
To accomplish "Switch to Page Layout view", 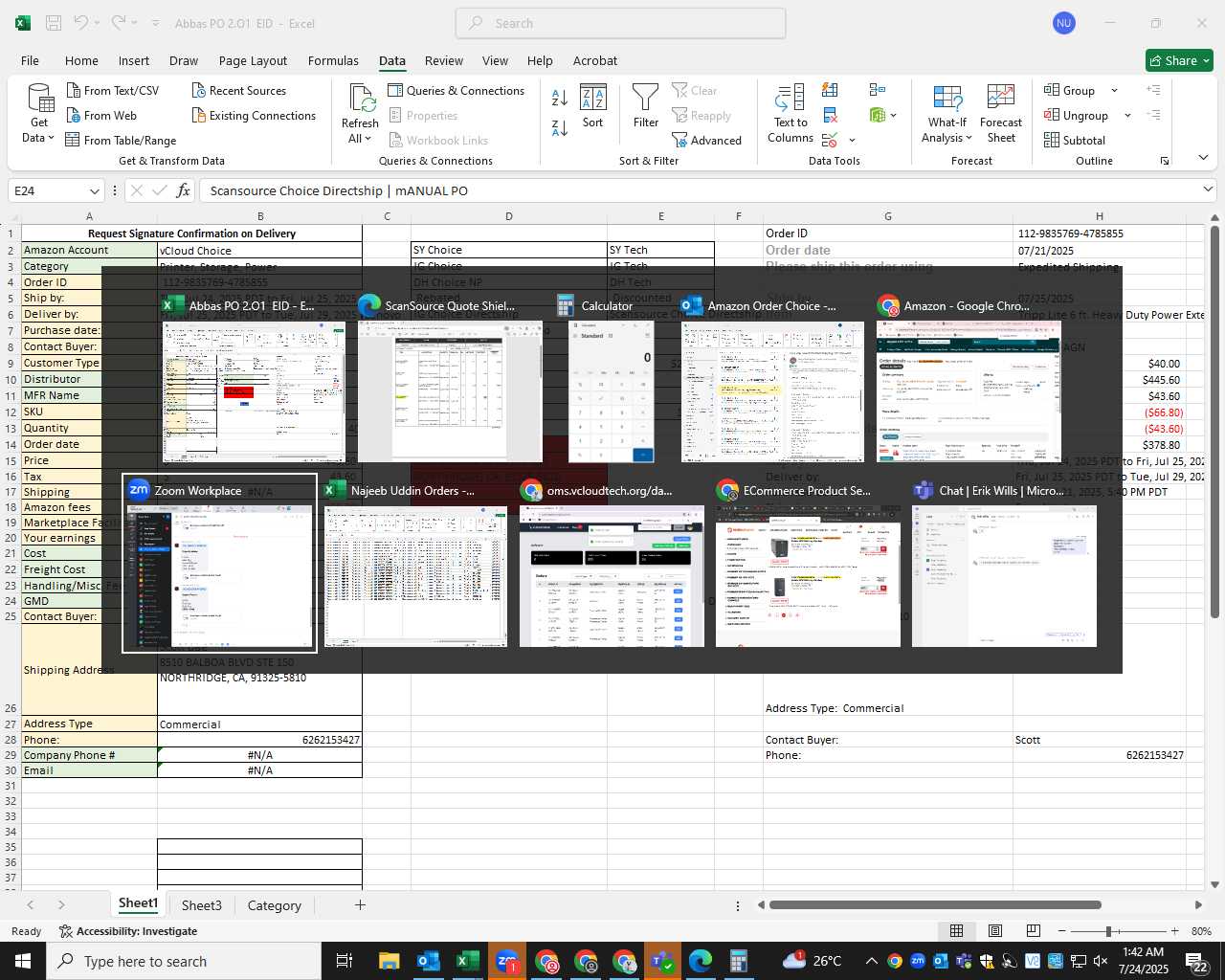I will (995, 931).
